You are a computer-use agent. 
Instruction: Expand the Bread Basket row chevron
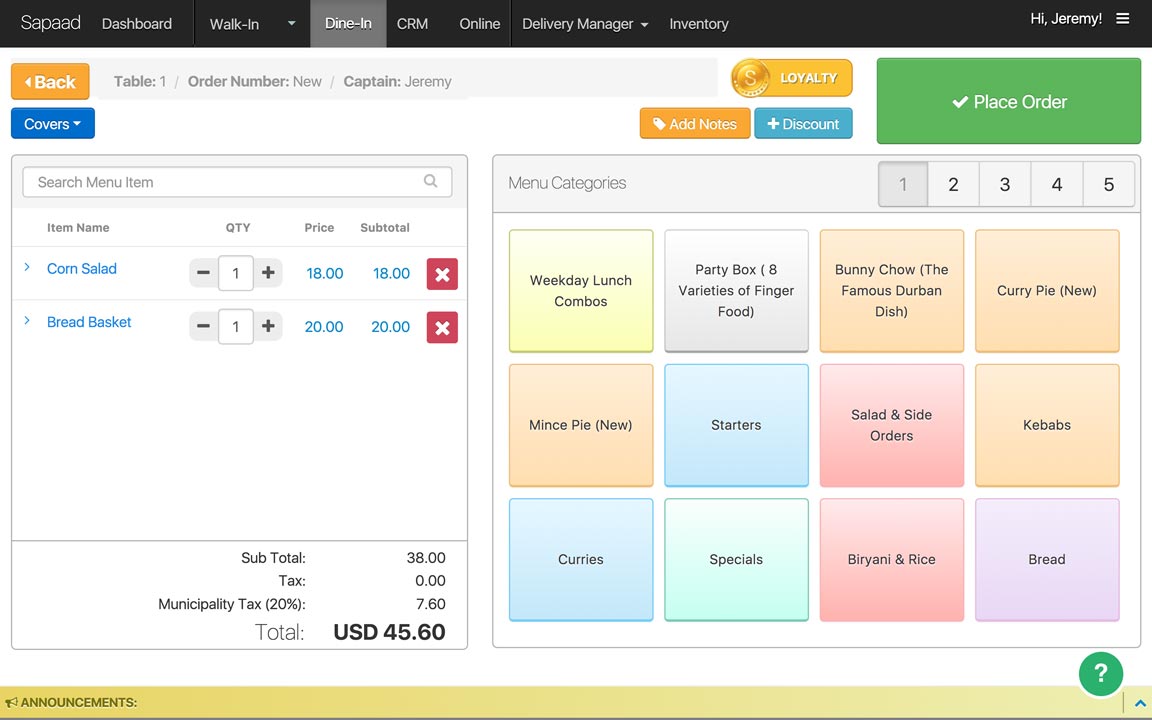click(27, 321)
